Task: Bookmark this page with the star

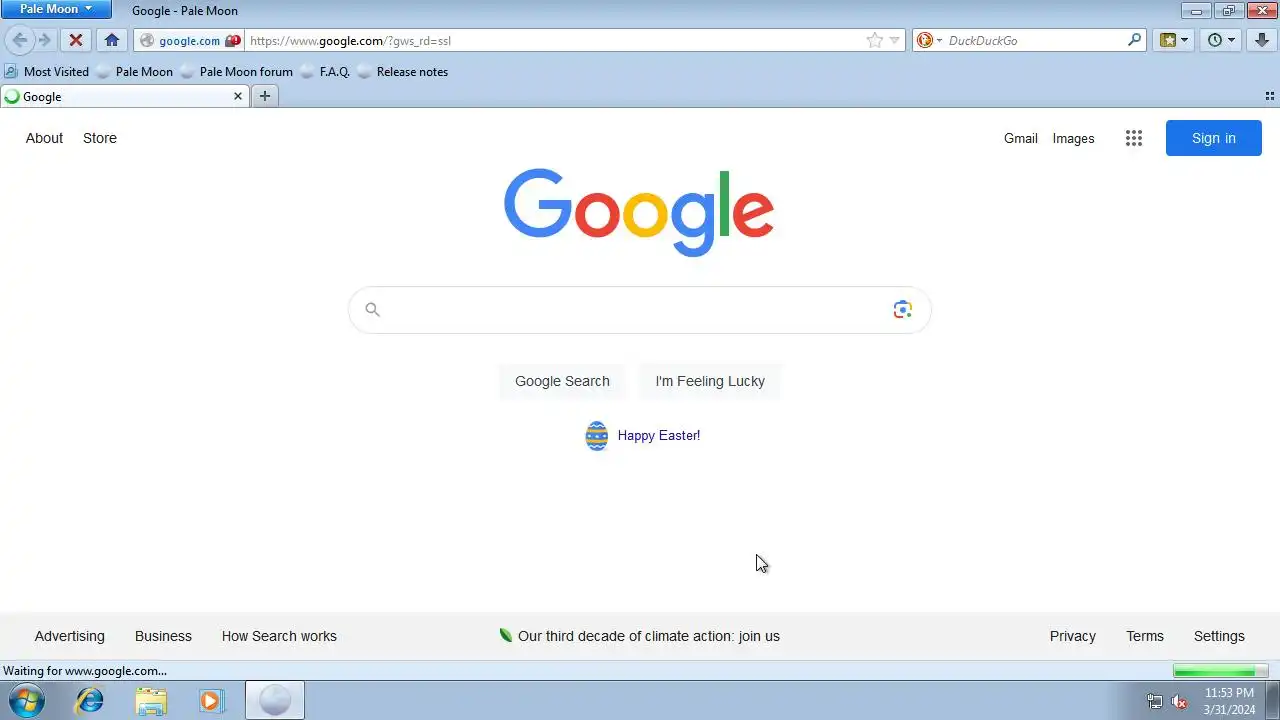Action: click(x=875, y=41)
